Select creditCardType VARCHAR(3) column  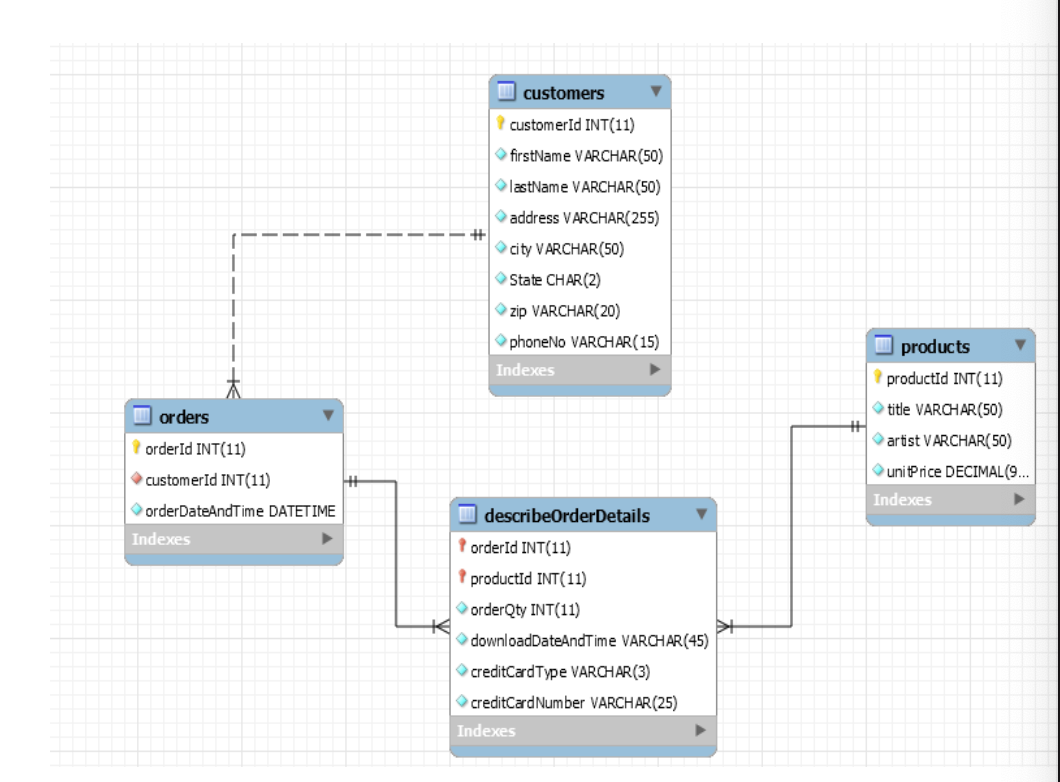pos(583,672)
